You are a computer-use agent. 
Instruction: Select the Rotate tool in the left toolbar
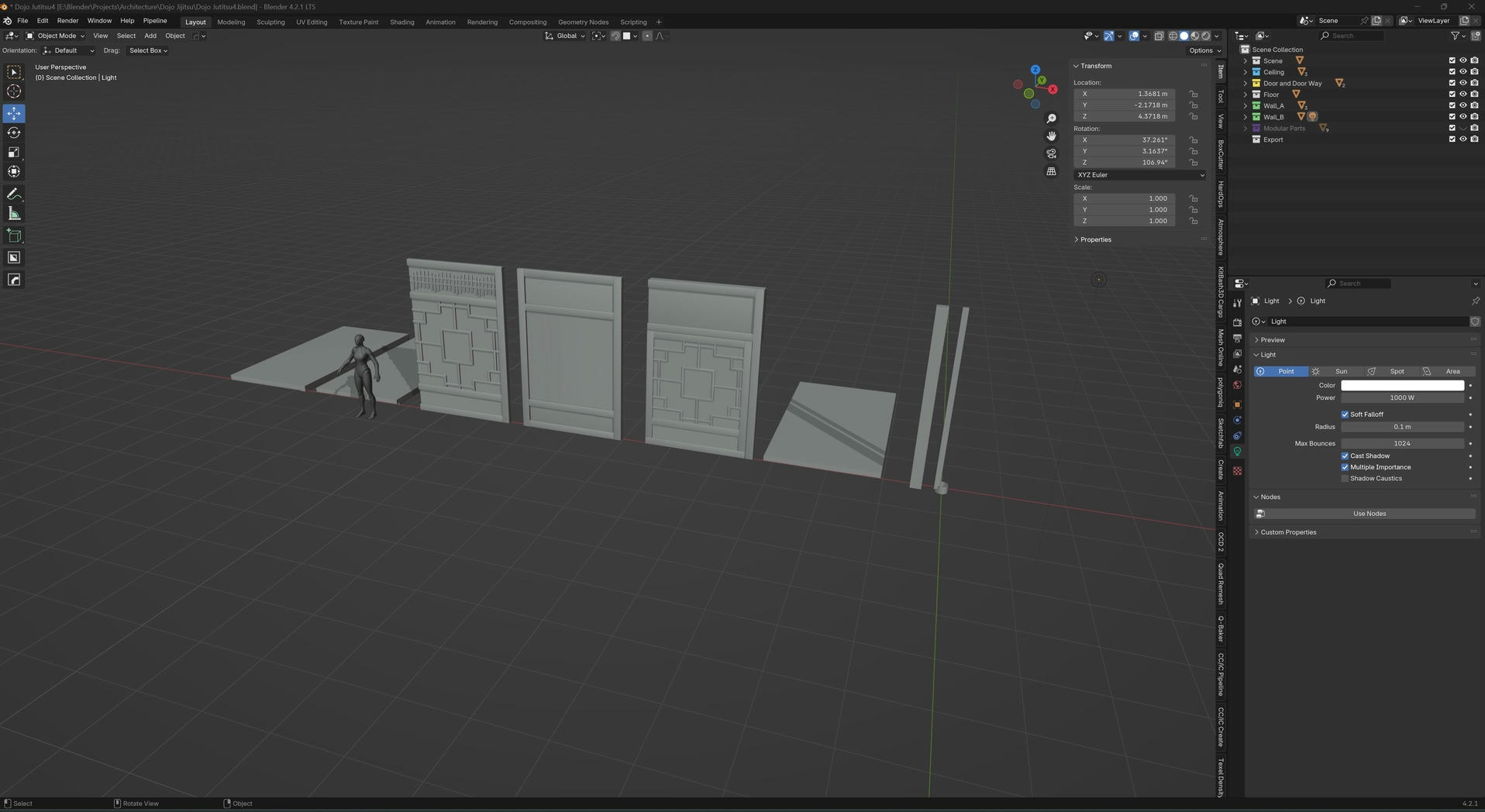14,132
